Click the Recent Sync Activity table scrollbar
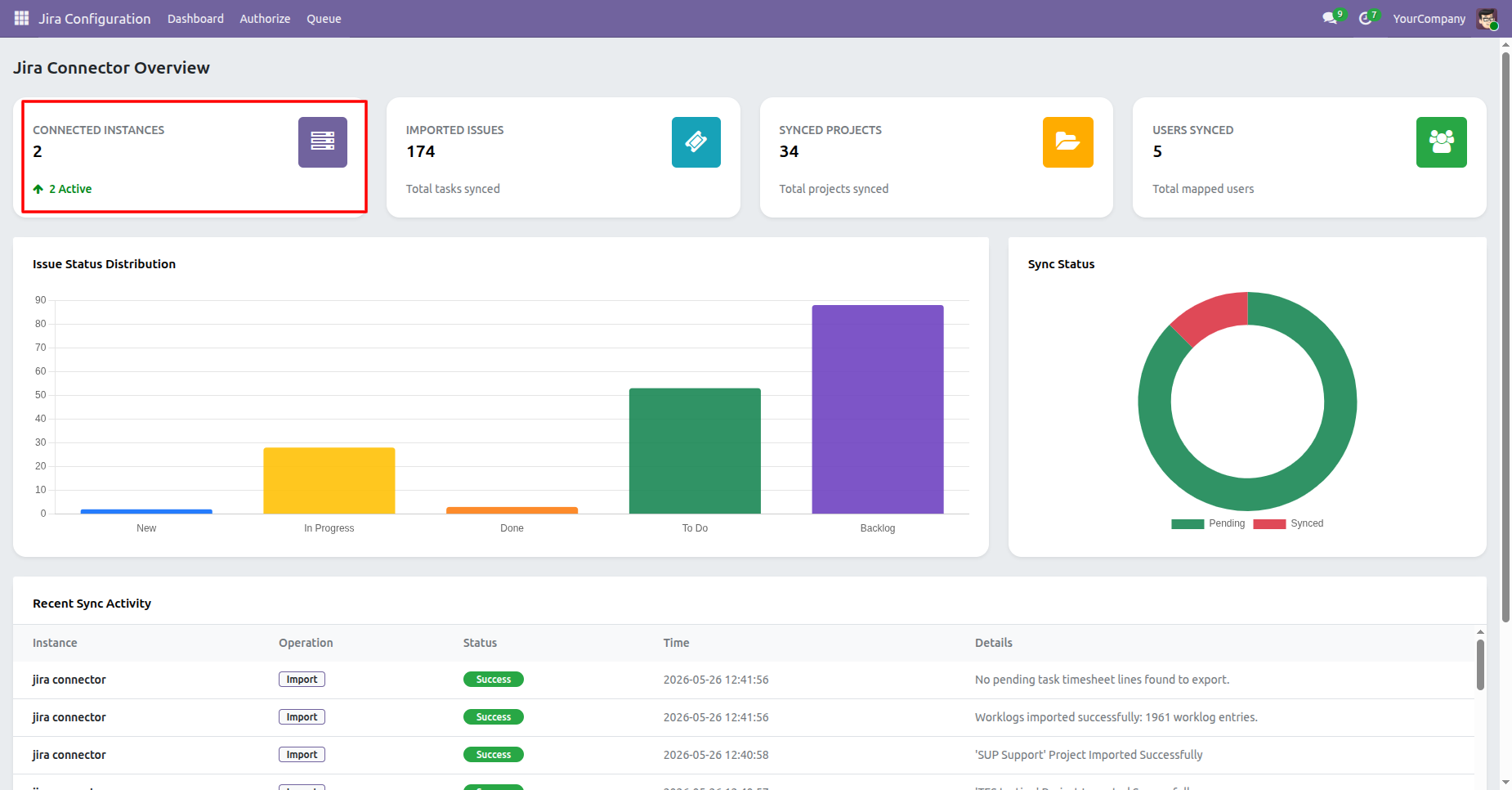This screenshot has height=790, width=1512. [1480, 664]
